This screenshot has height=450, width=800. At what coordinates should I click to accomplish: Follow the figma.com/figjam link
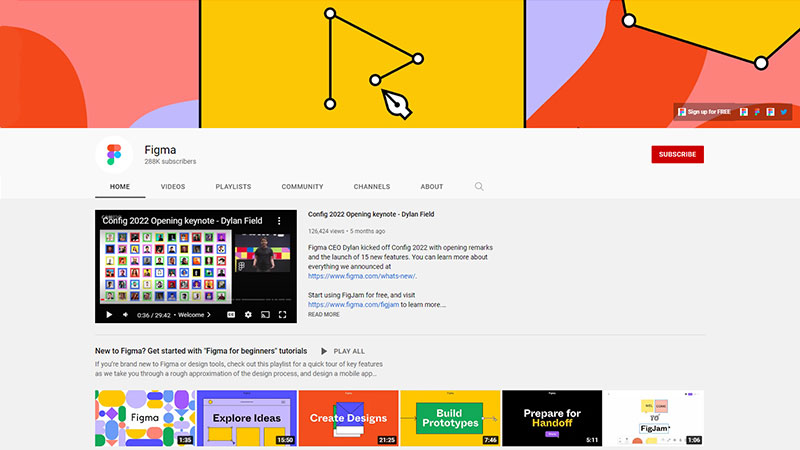coord(354,305)
